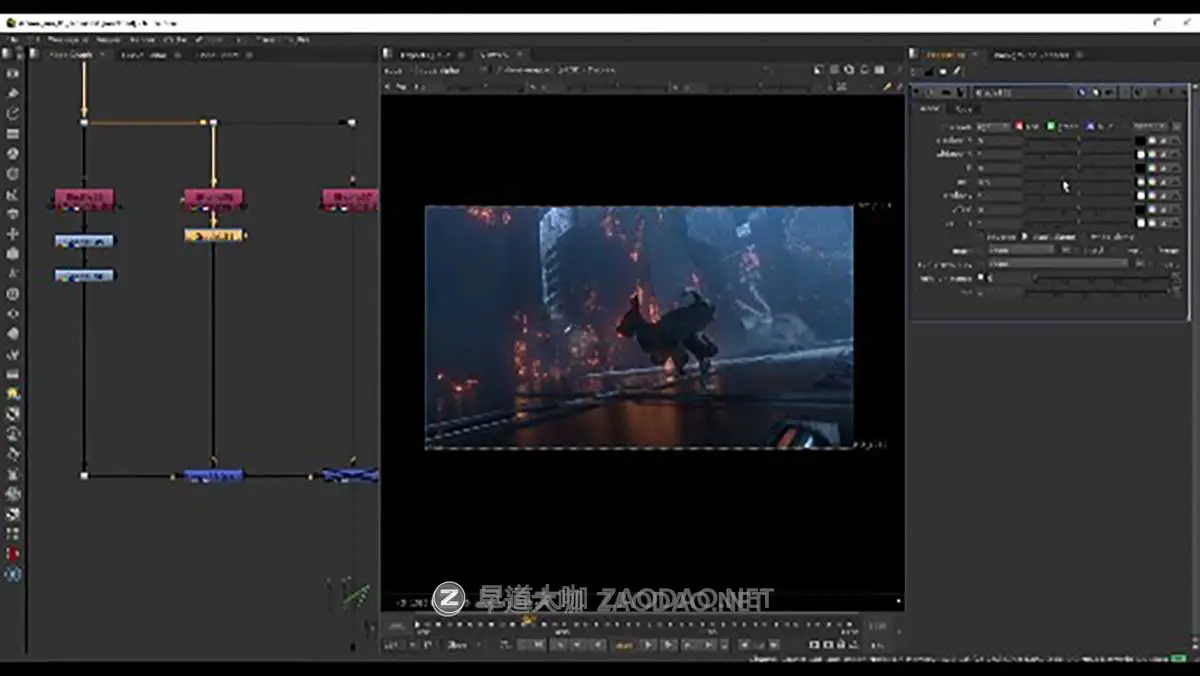Open the Particles nodes toolbar menu
This screenshot has height=676, width=1200.
(13, 274)
